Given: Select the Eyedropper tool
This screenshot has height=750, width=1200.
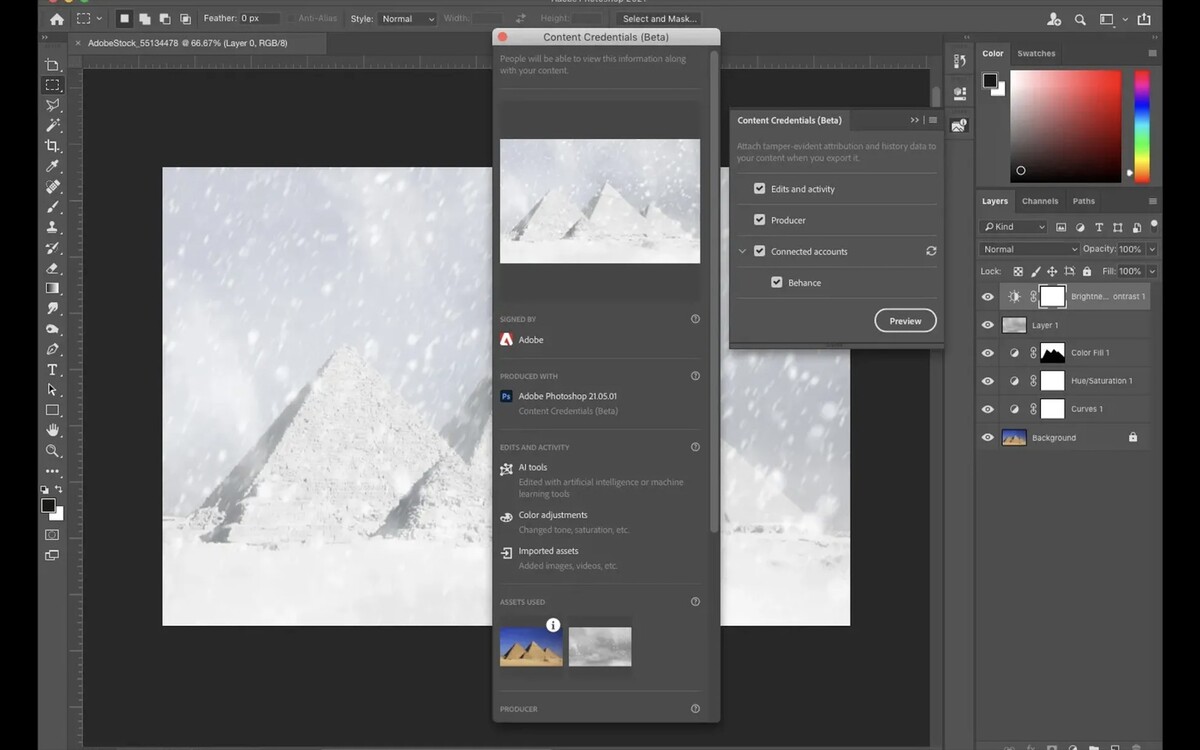Looking at the screenshot, I should pyautogui.click(x=53, y=166).
